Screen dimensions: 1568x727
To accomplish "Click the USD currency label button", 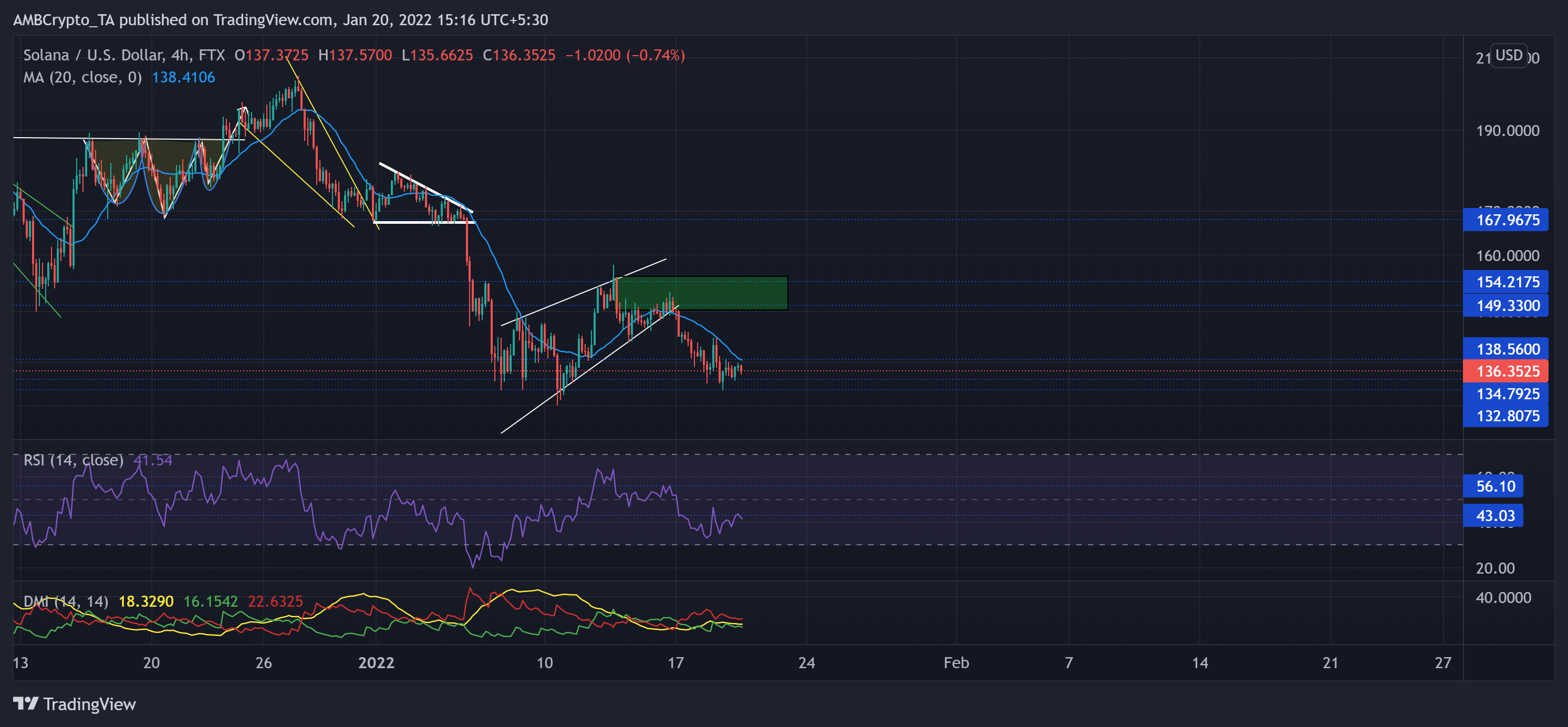I will click(x=1508, y=55).
